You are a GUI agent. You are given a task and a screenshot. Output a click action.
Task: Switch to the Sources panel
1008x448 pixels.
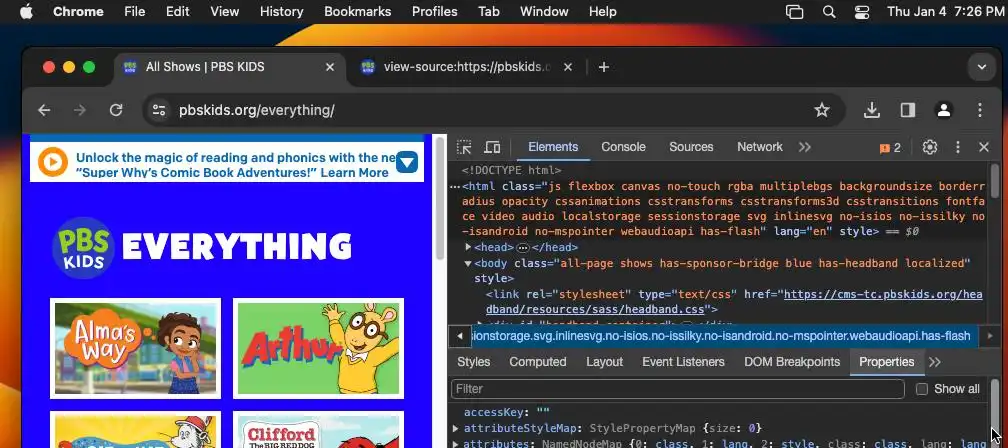(691, 147)
